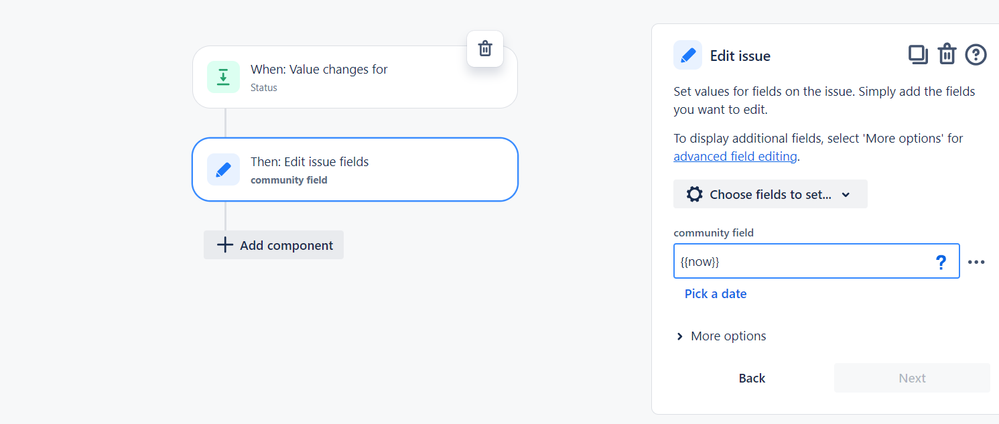
Task: Focus the community field input box
Action: (800, 262)
